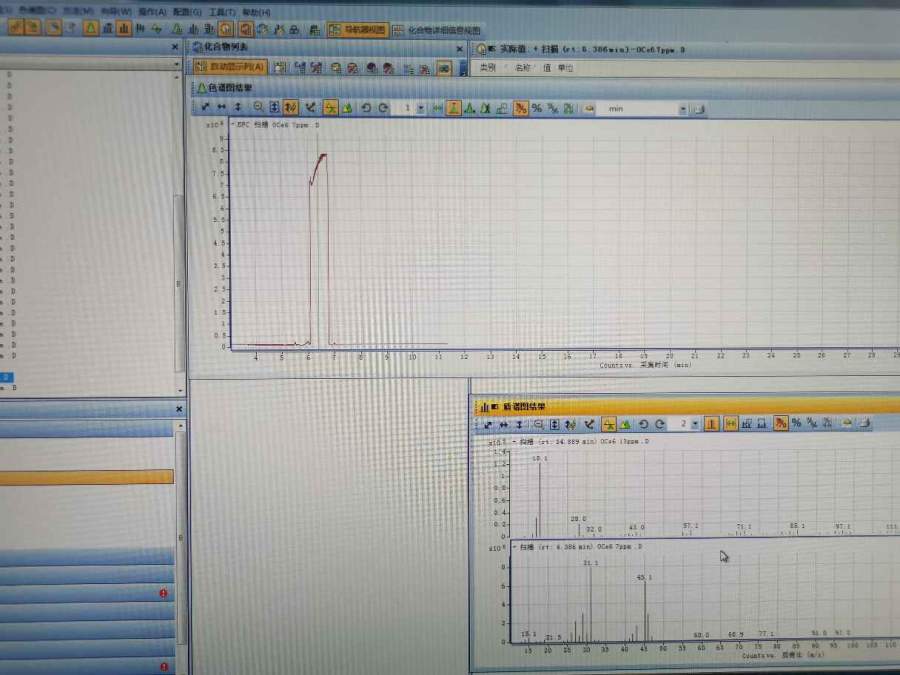Toggle the highlighted peak icon in chromatogram toolbar
900x675 pixels.
coord(453,108)
